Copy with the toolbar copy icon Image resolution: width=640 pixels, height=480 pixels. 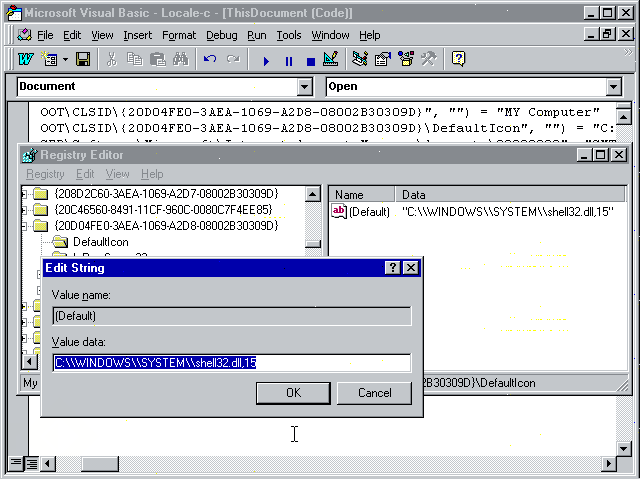[134, 59]
